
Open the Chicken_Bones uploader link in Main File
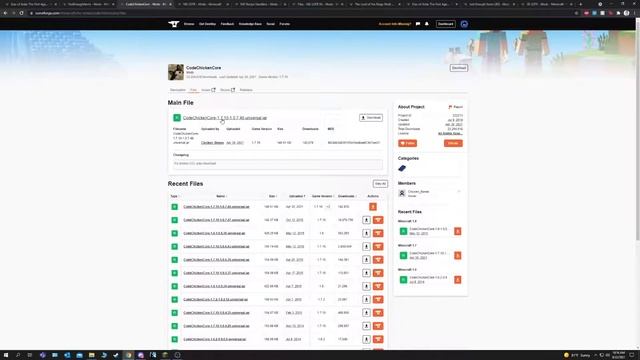(212, 143)
